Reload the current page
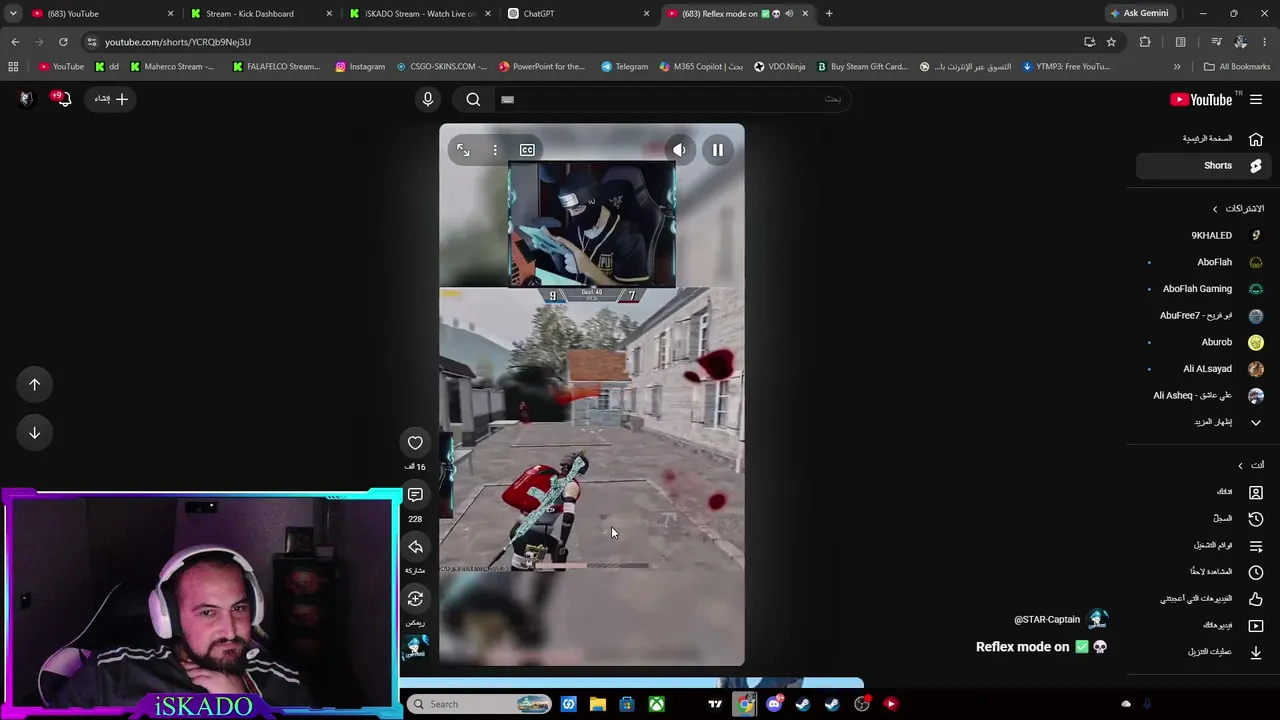1280x720 pixels. click(x=63, y=42)
